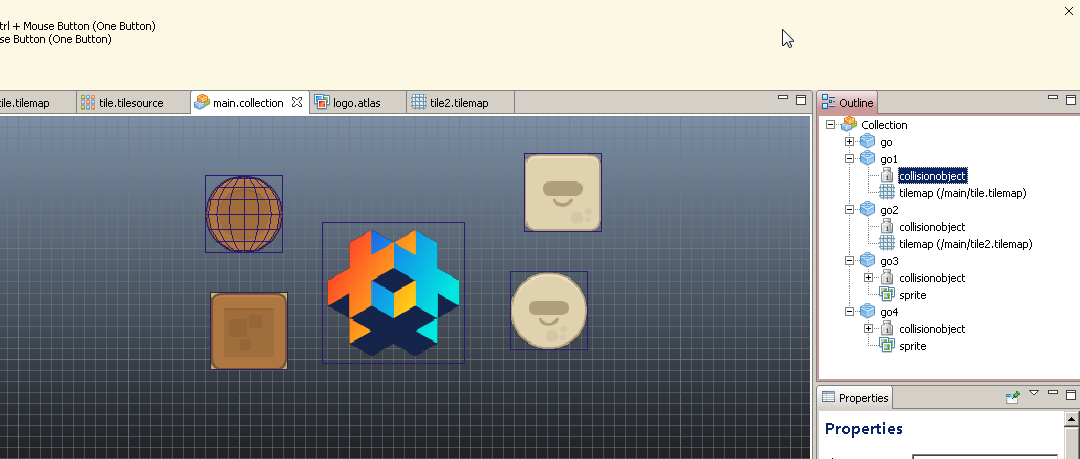Click the Outline tab icon
Screen dimensions: 1080x459
click(x=829, y=102)
